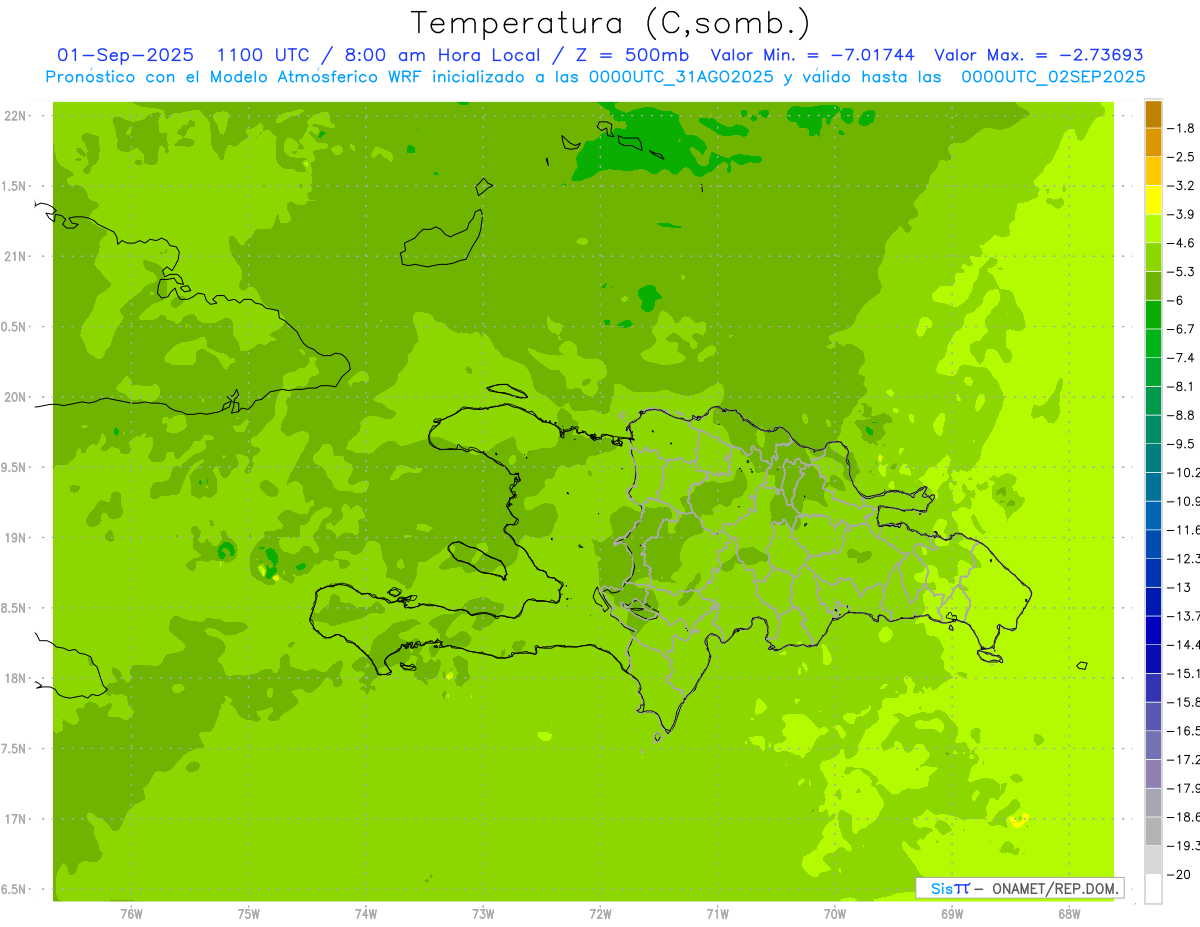Click the "-6" colorbar label

pyautogui.click(x=1177, y=300)
